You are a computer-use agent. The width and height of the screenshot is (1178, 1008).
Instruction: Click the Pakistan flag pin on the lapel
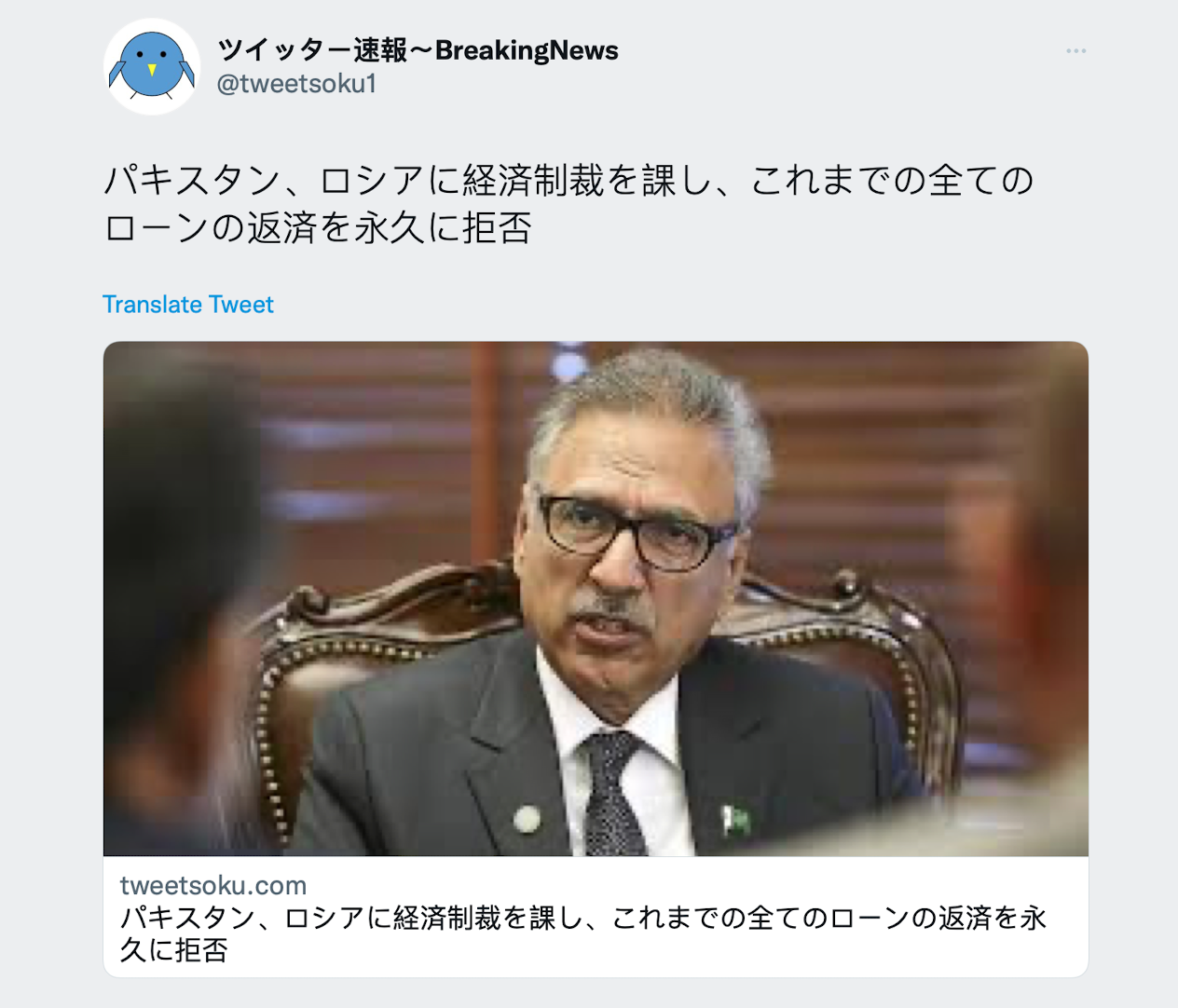click(x=735, y=819)
